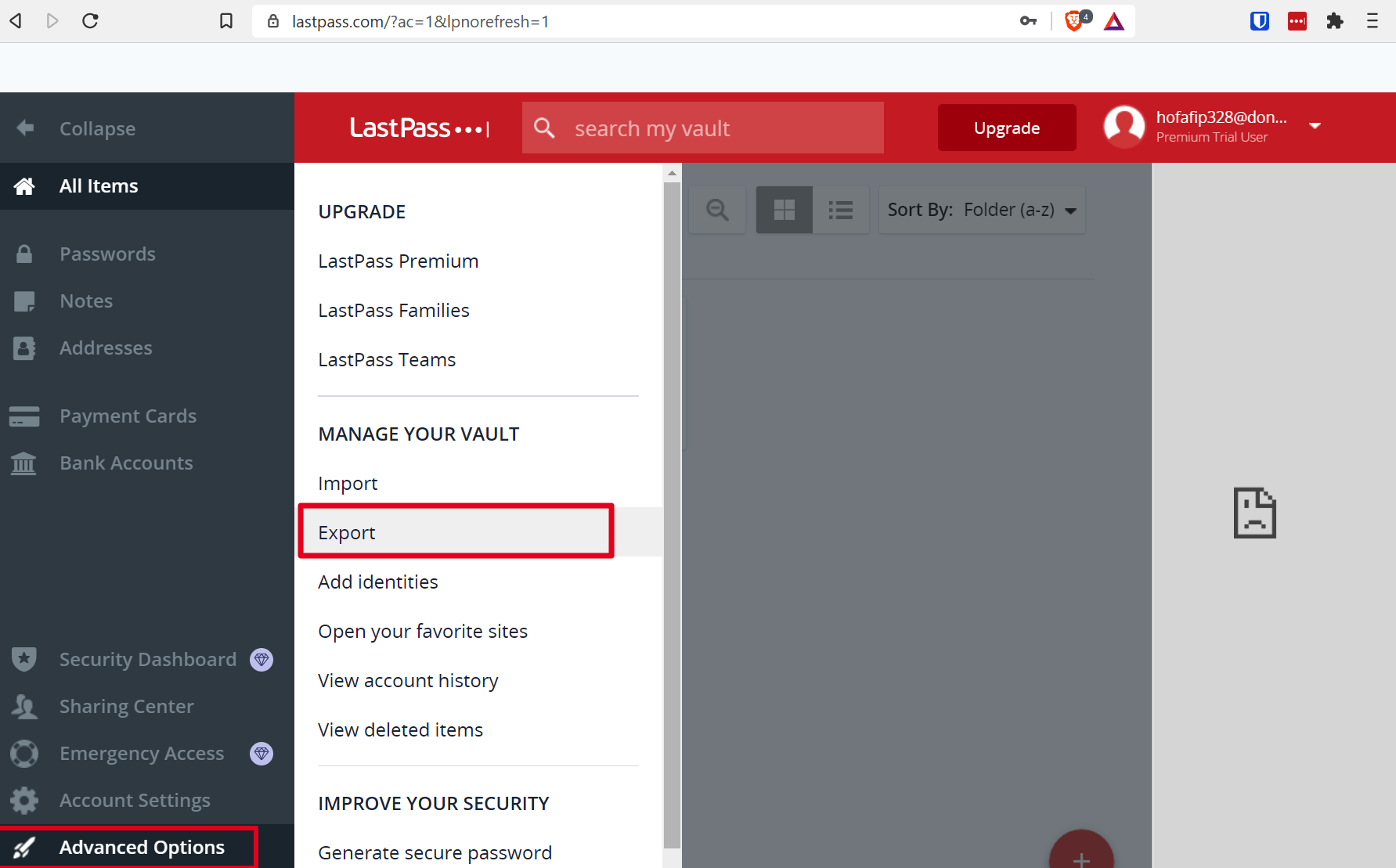Switch to list view layout
Screen dimensions: 1396x868
(x=841, y=210)
